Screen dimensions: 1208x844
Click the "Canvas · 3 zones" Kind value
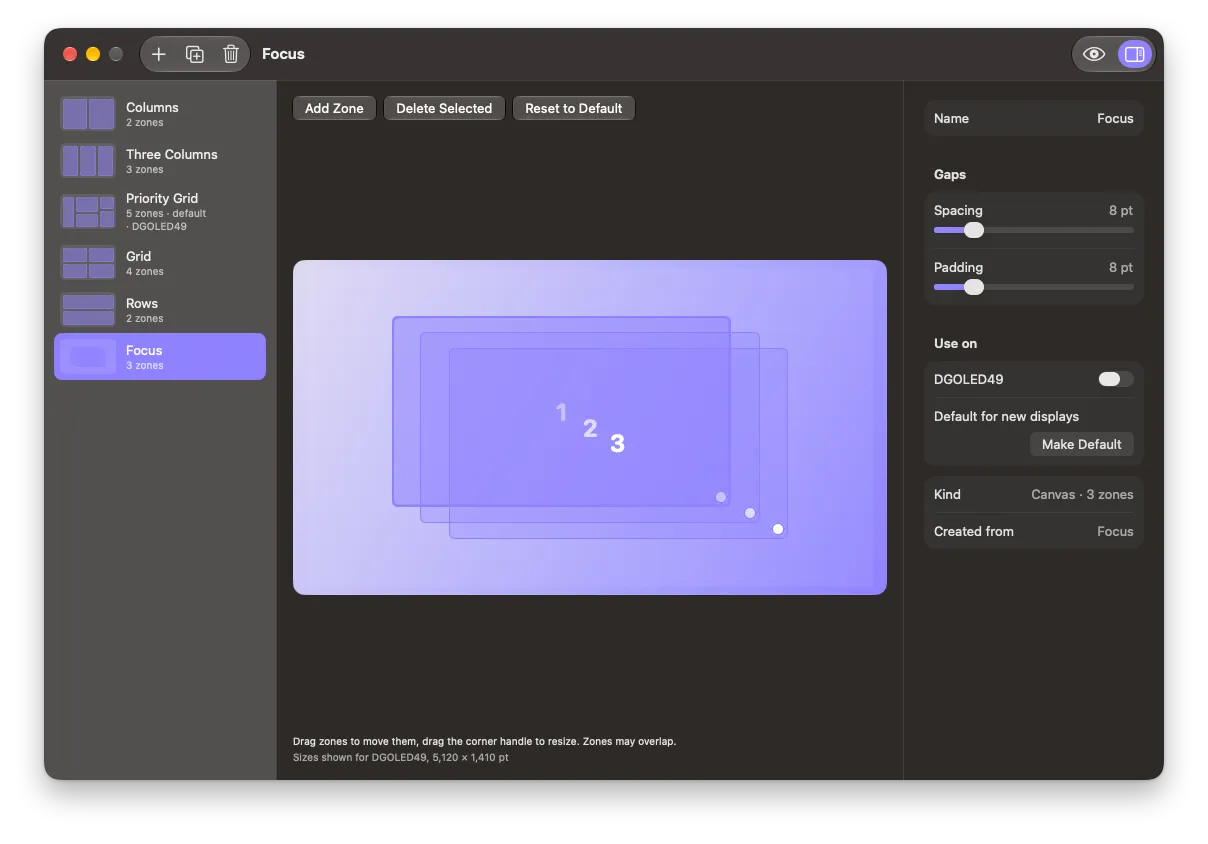pyautogui.click(x=1082, y=494)
